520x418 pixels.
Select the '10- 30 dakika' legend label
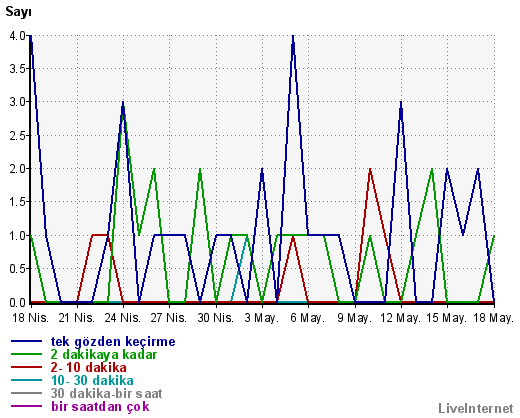tap(92, 380)
